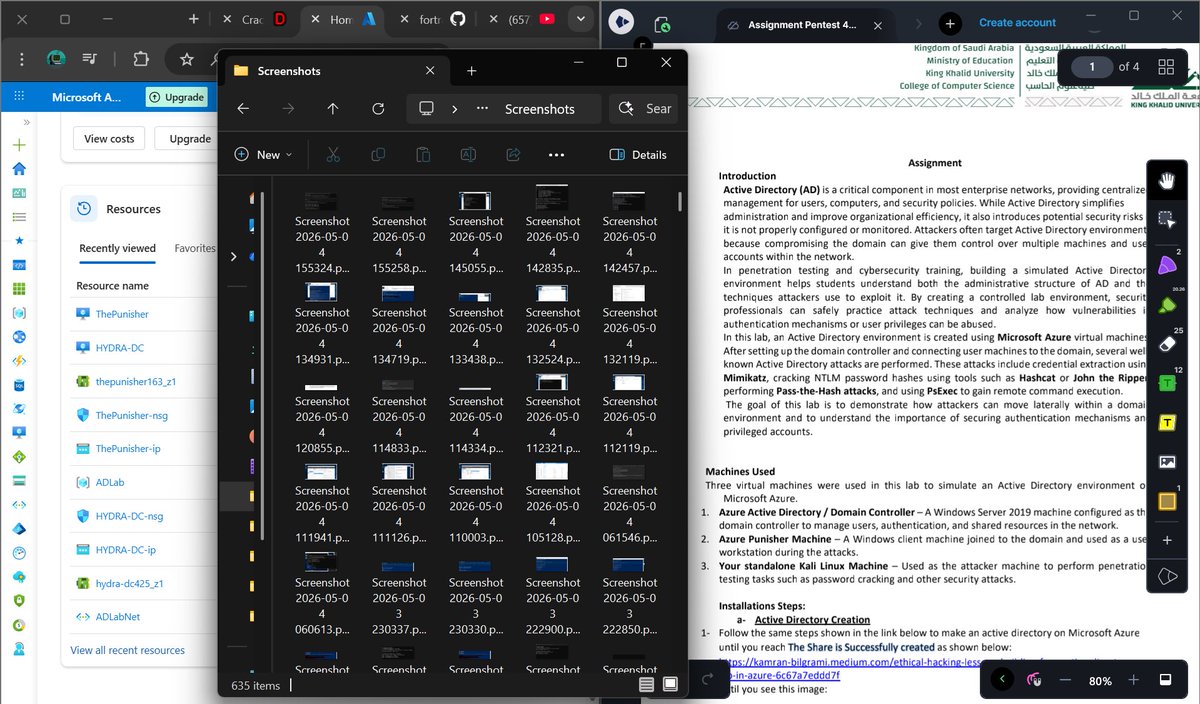Select the hand pan tool in PDF toolbar
1200x704 pixels.
[x=1166, y=181]
